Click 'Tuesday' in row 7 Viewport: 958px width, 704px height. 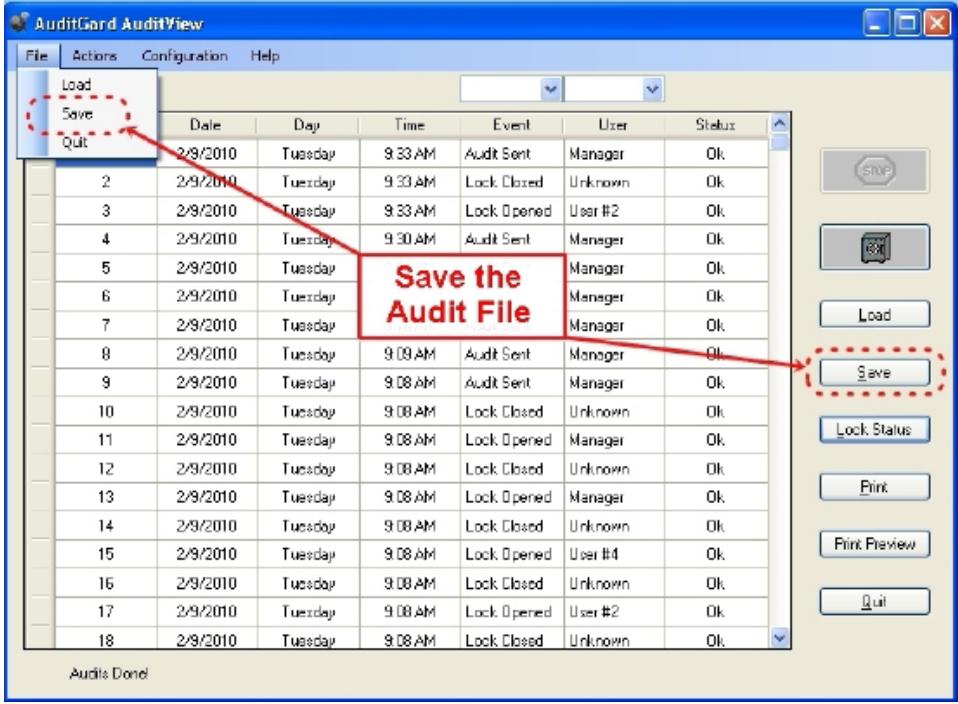click(309, 326)
